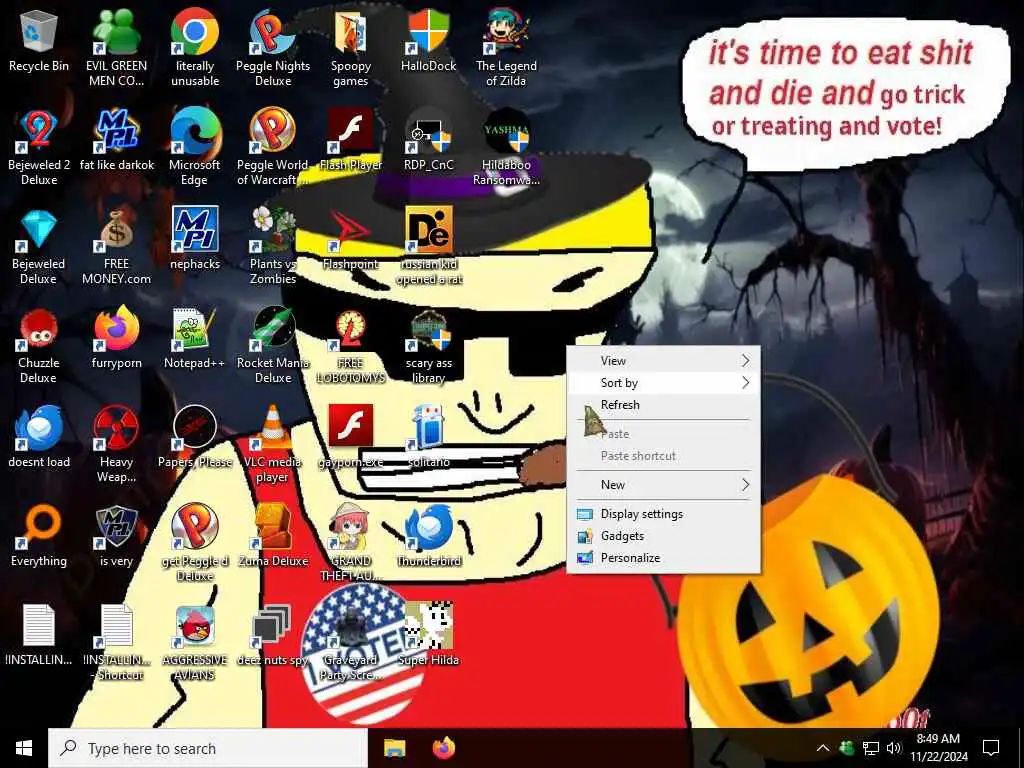The image size is (1024, 768).
Task: Select the deez nuts spy icon
Action: 273,636
